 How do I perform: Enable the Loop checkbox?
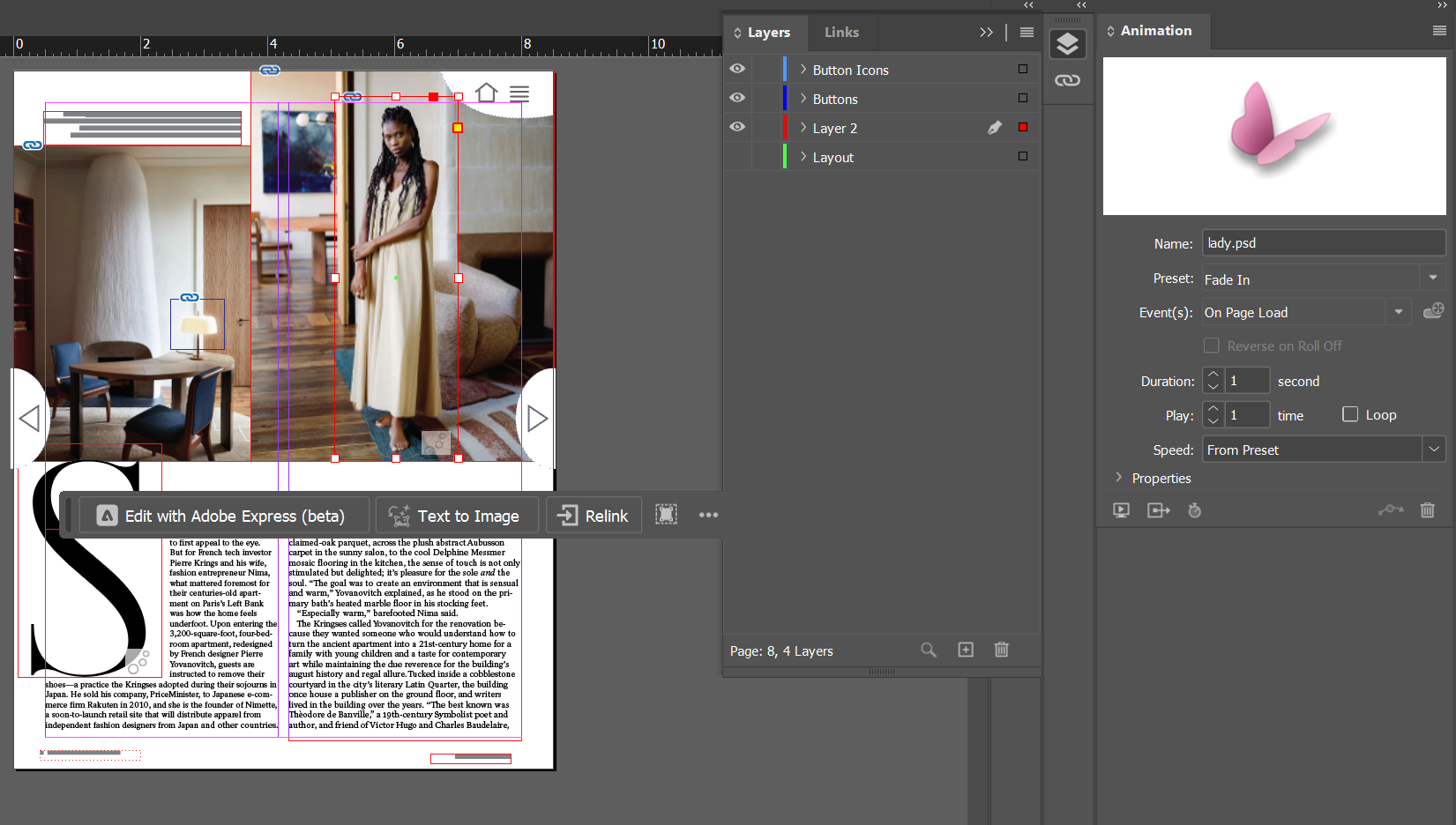pyautogui.click(x=1350, y=414)
